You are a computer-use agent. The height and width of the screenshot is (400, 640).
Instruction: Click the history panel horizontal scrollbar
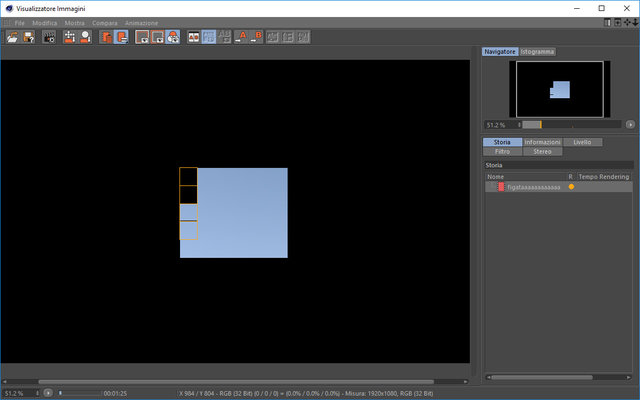point(542,378)
